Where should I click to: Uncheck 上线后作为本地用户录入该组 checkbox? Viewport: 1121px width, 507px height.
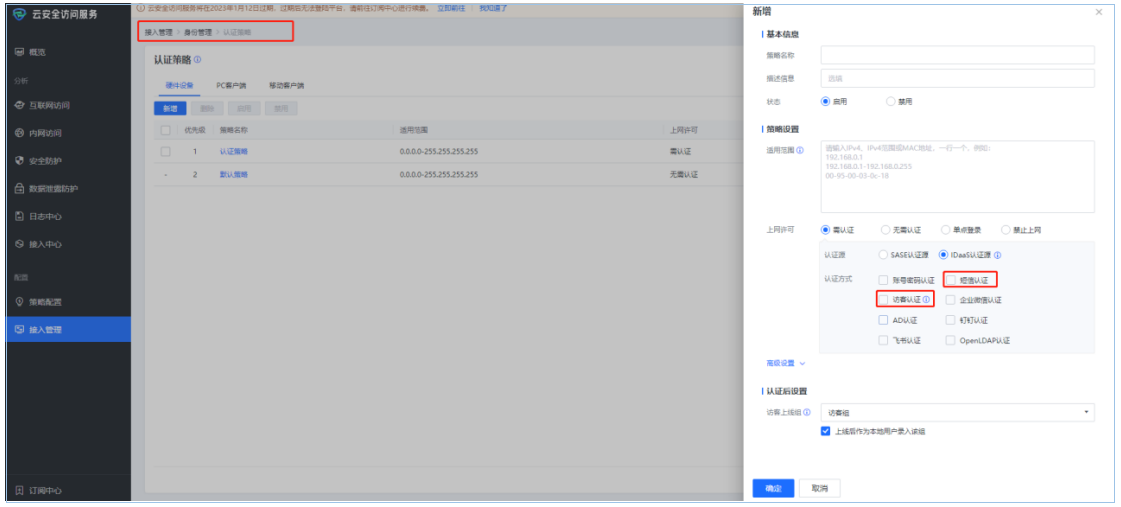pos(825,431)
